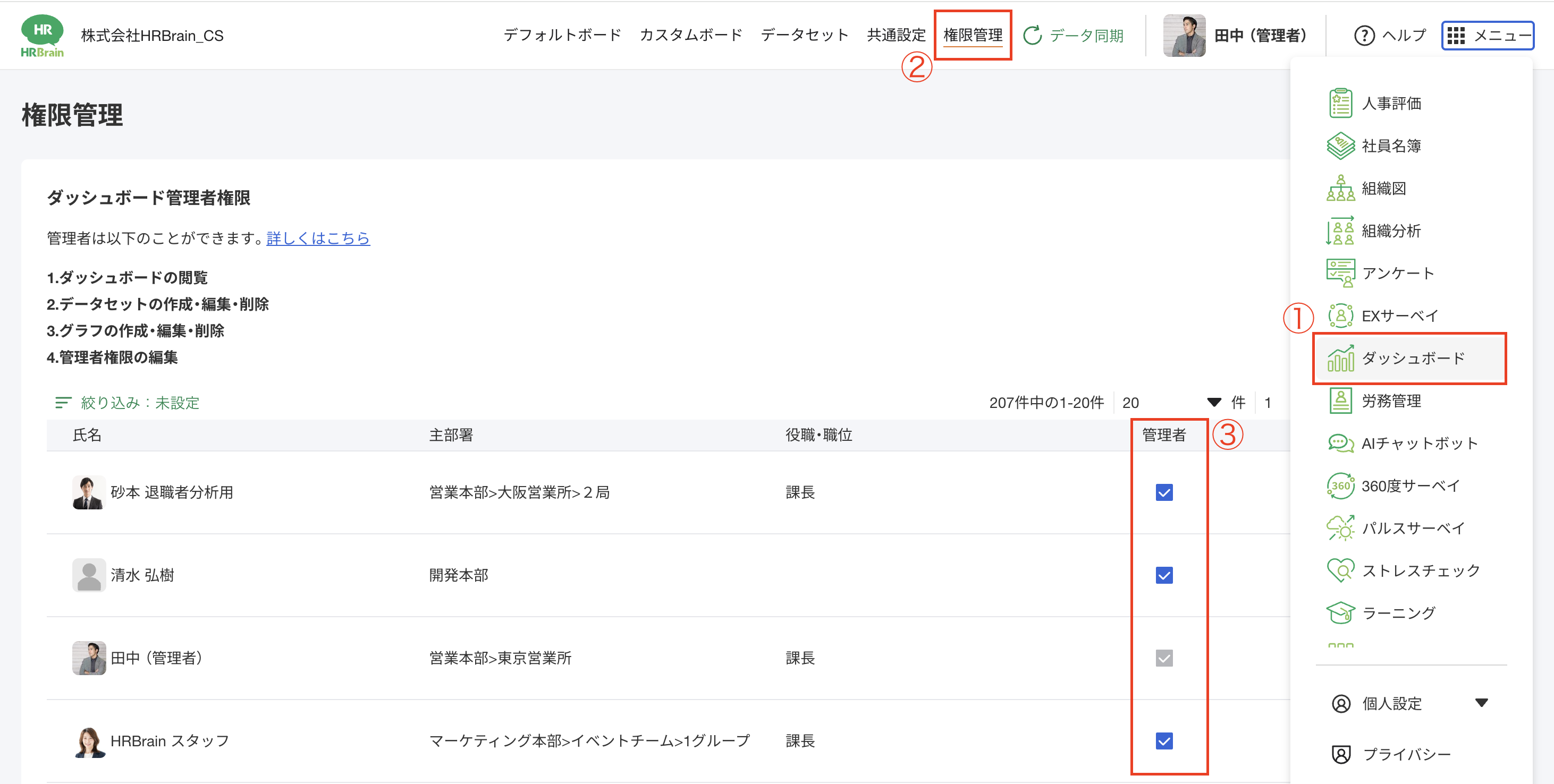The image size is (1554, 784).
Task: Uncheck the 管理者 checkbox for 砂本 退職者分析用
Action: (x=1164, y=492)
